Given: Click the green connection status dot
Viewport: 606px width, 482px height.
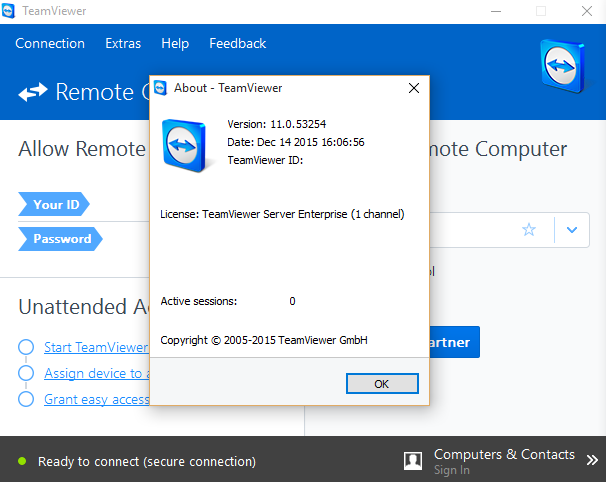Looking at the screenshot, I should click(22, 461).
